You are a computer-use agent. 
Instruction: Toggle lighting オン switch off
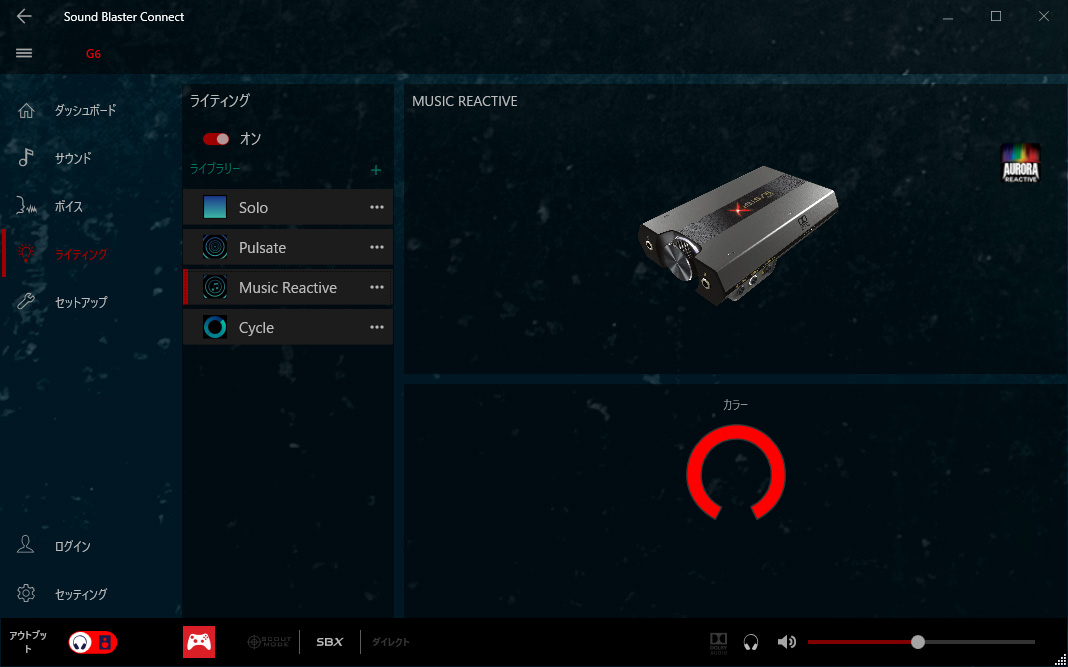[x=216, y=139]
